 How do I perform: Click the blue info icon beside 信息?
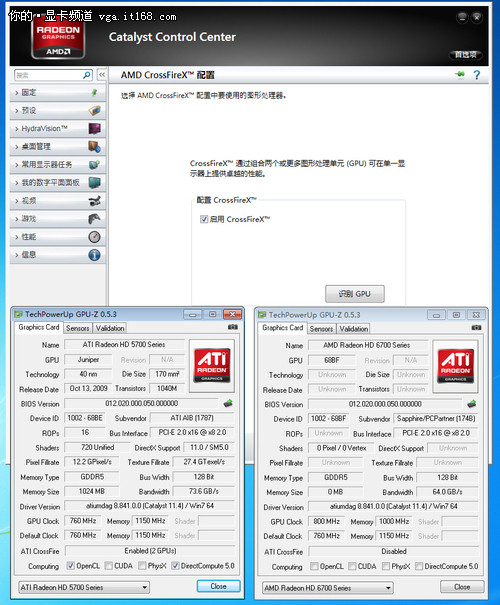[95, 255]
